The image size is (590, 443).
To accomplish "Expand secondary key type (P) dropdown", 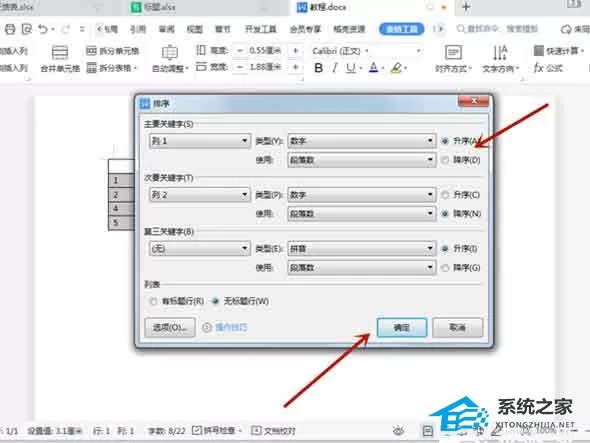I will [x=362, y=195].
